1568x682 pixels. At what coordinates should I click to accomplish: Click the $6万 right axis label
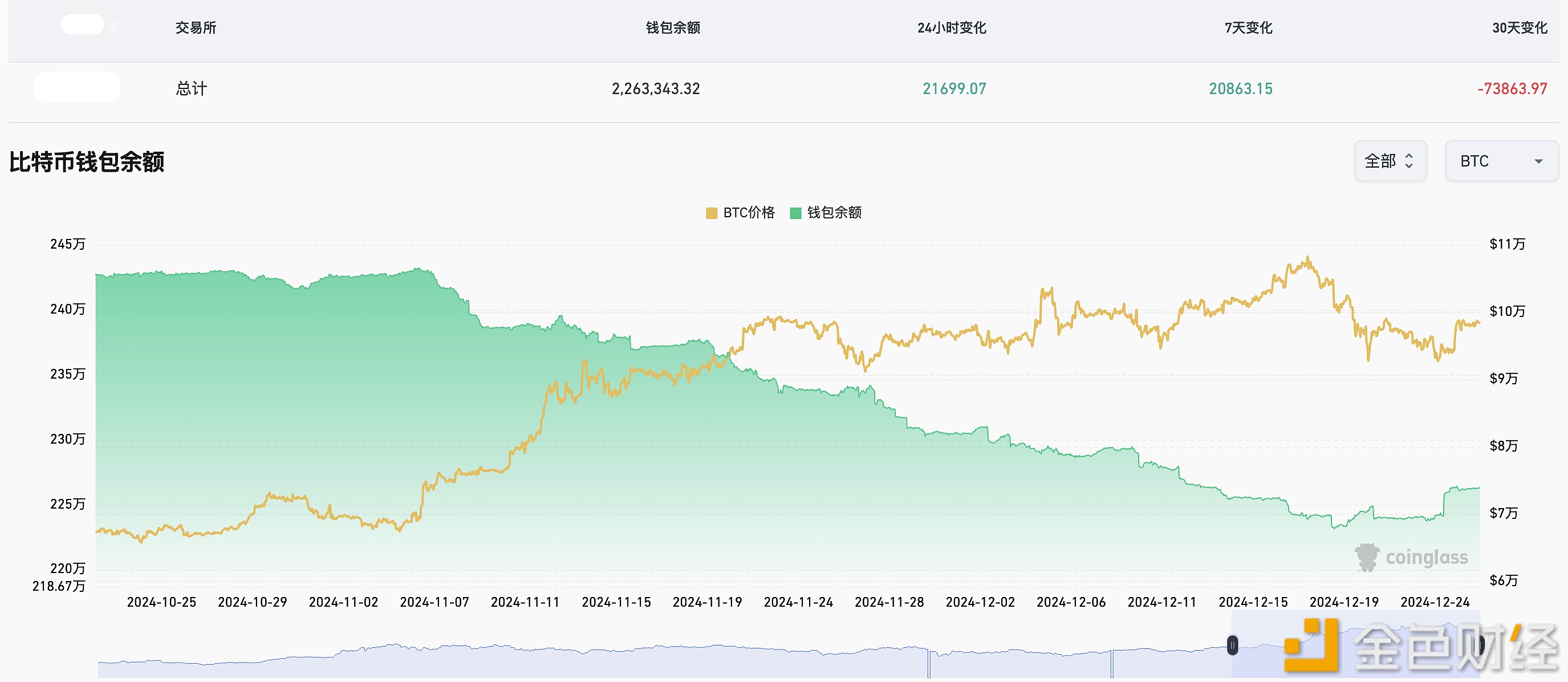[x=1504, y=580]
